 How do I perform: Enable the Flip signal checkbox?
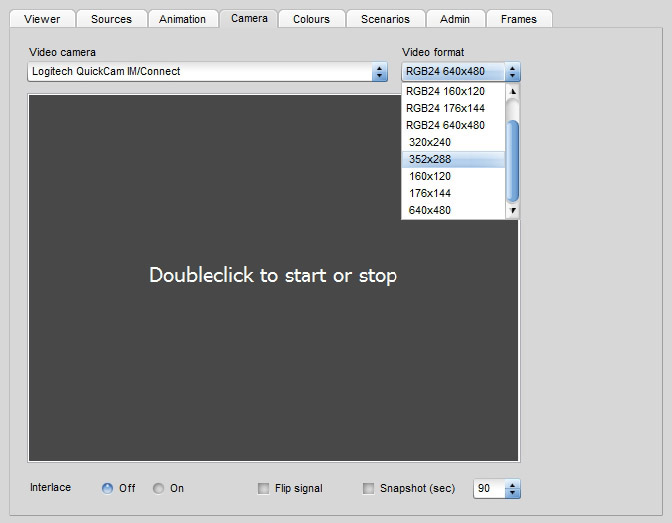[x=264, y=489]
